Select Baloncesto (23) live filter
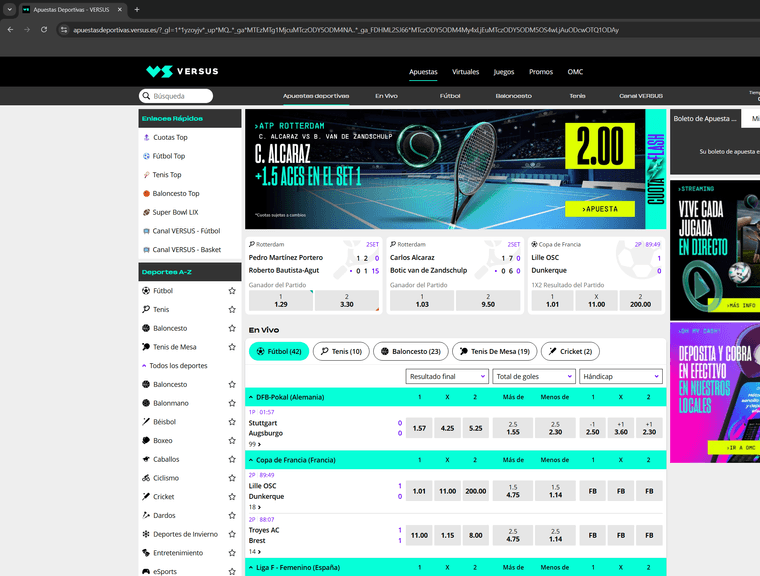Viewport: 760px width, 576px height. 411,352
